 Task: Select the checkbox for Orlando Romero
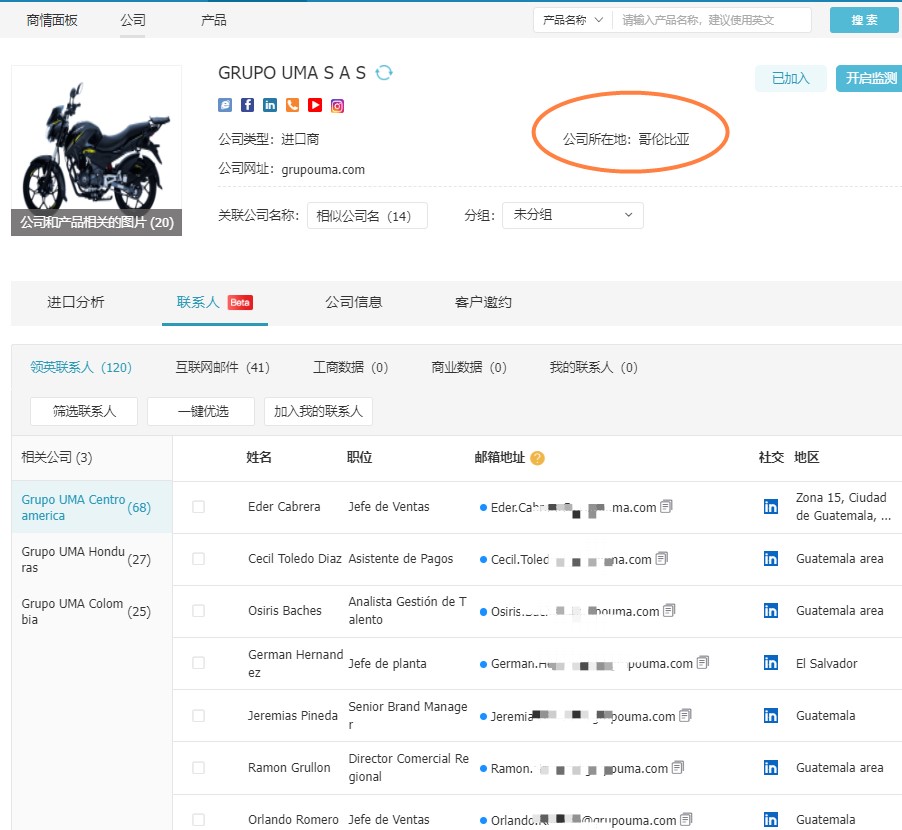pyautogui.click(x=198, y=820)
